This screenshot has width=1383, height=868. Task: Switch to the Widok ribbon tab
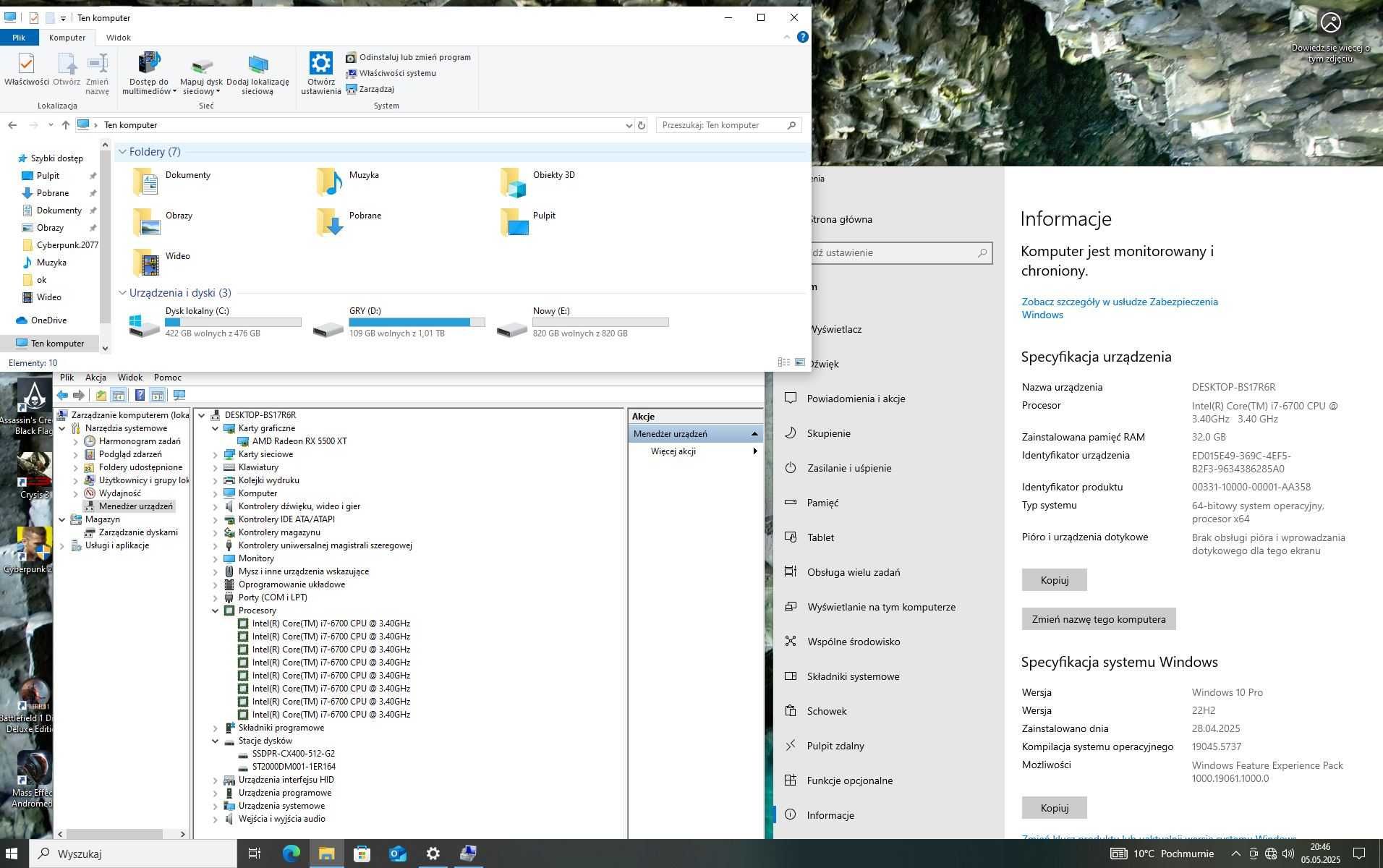tap(119, 38)
